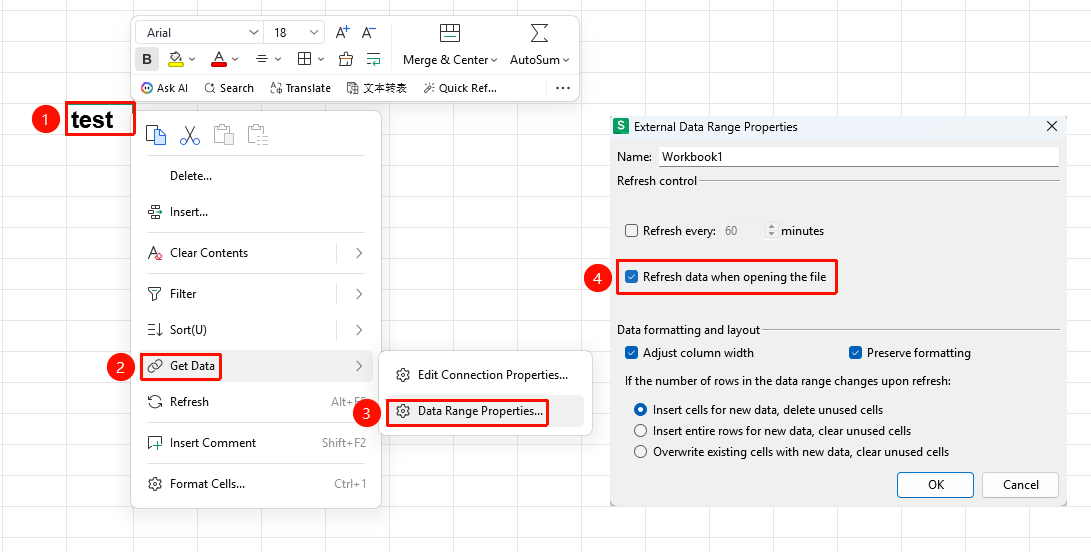This screenshot has width=1091, height=552.
Task: Expand Filter submenu arrow
Action: (359, 294)
